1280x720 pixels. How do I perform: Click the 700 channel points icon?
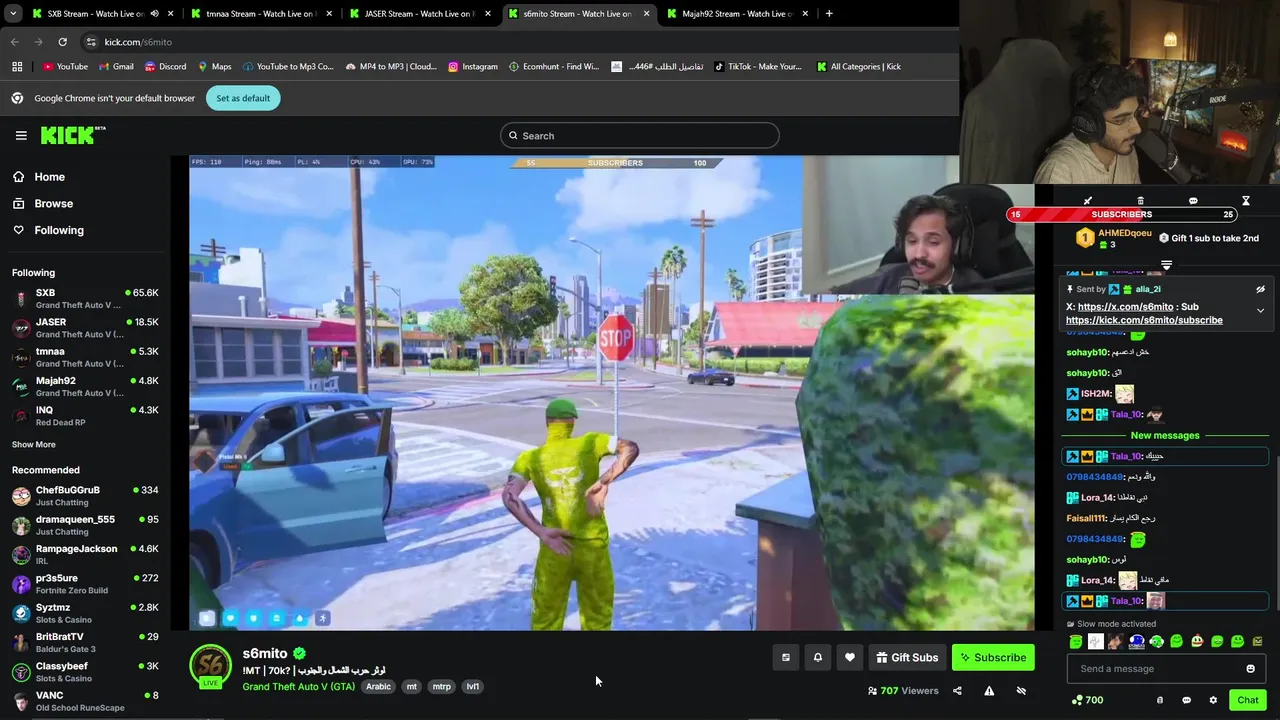click(x=1087, y=700)
